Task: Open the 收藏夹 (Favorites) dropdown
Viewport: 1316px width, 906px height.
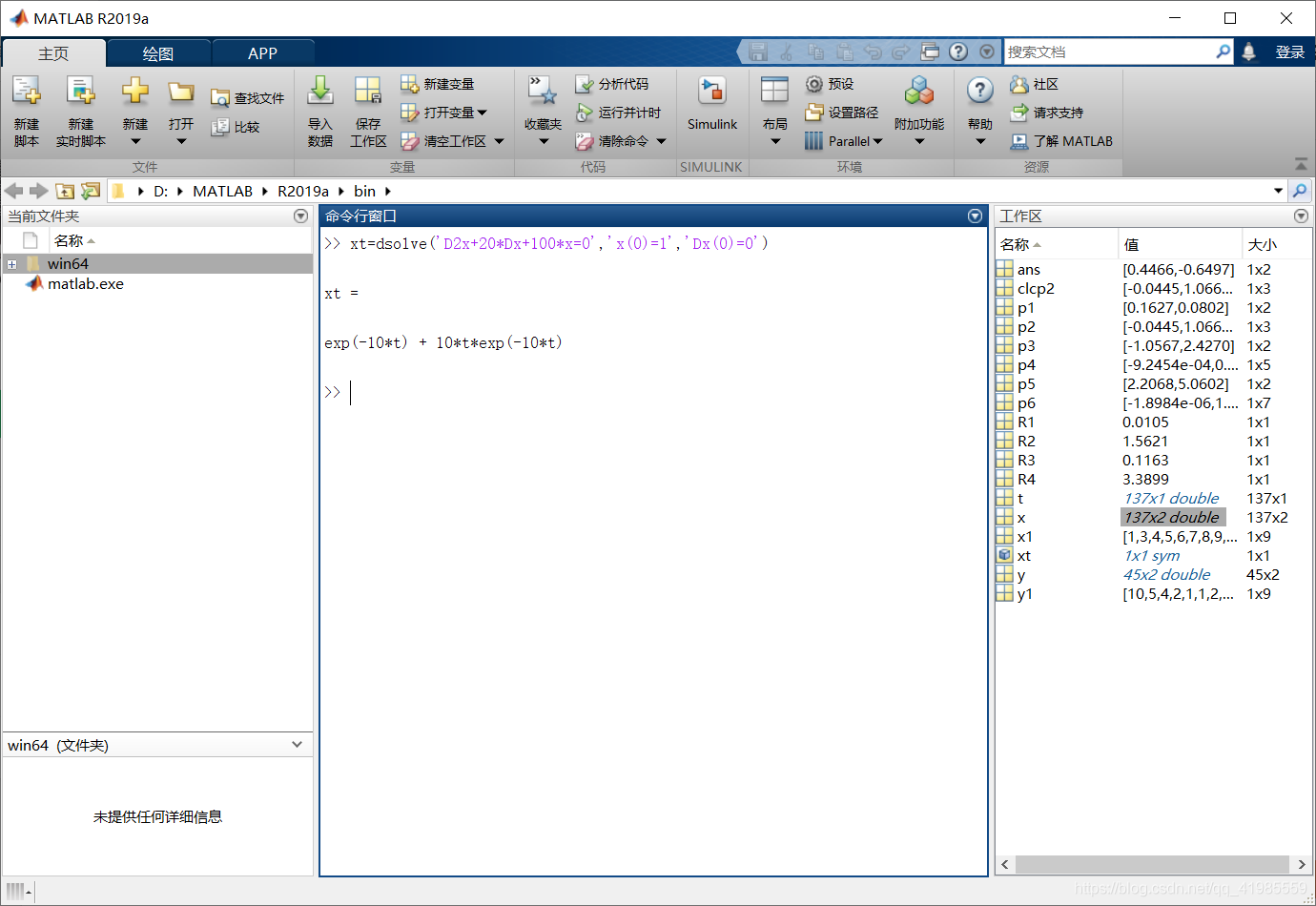Action: 544,141
